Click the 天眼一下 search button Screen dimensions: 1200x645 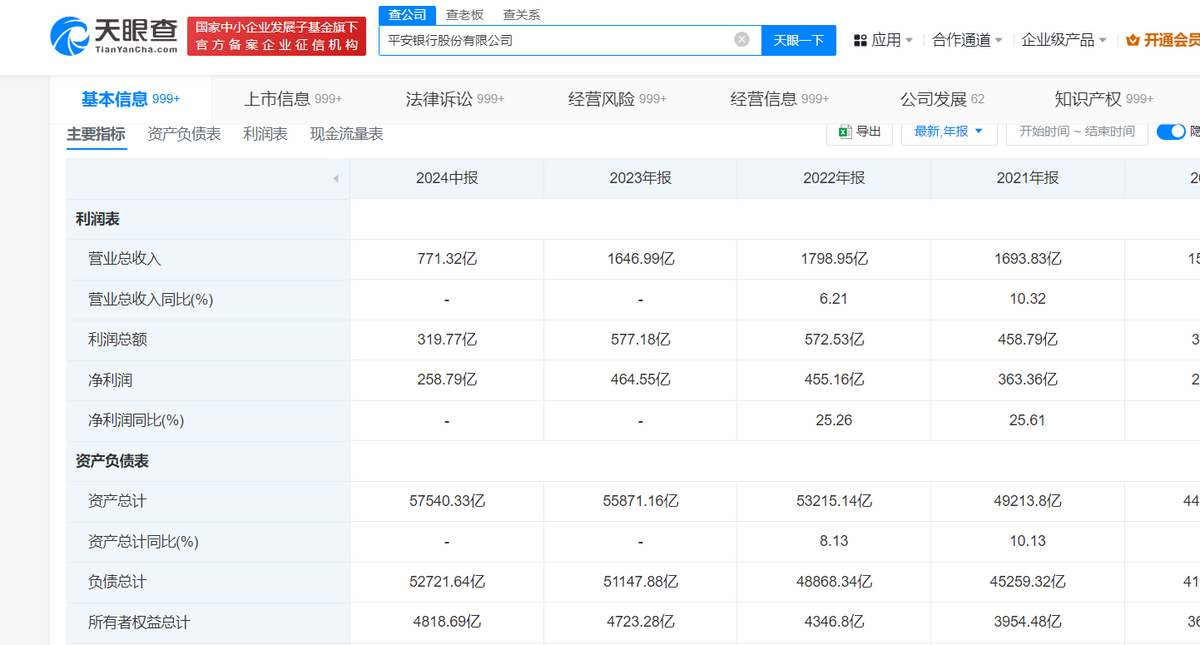point(799,40)
